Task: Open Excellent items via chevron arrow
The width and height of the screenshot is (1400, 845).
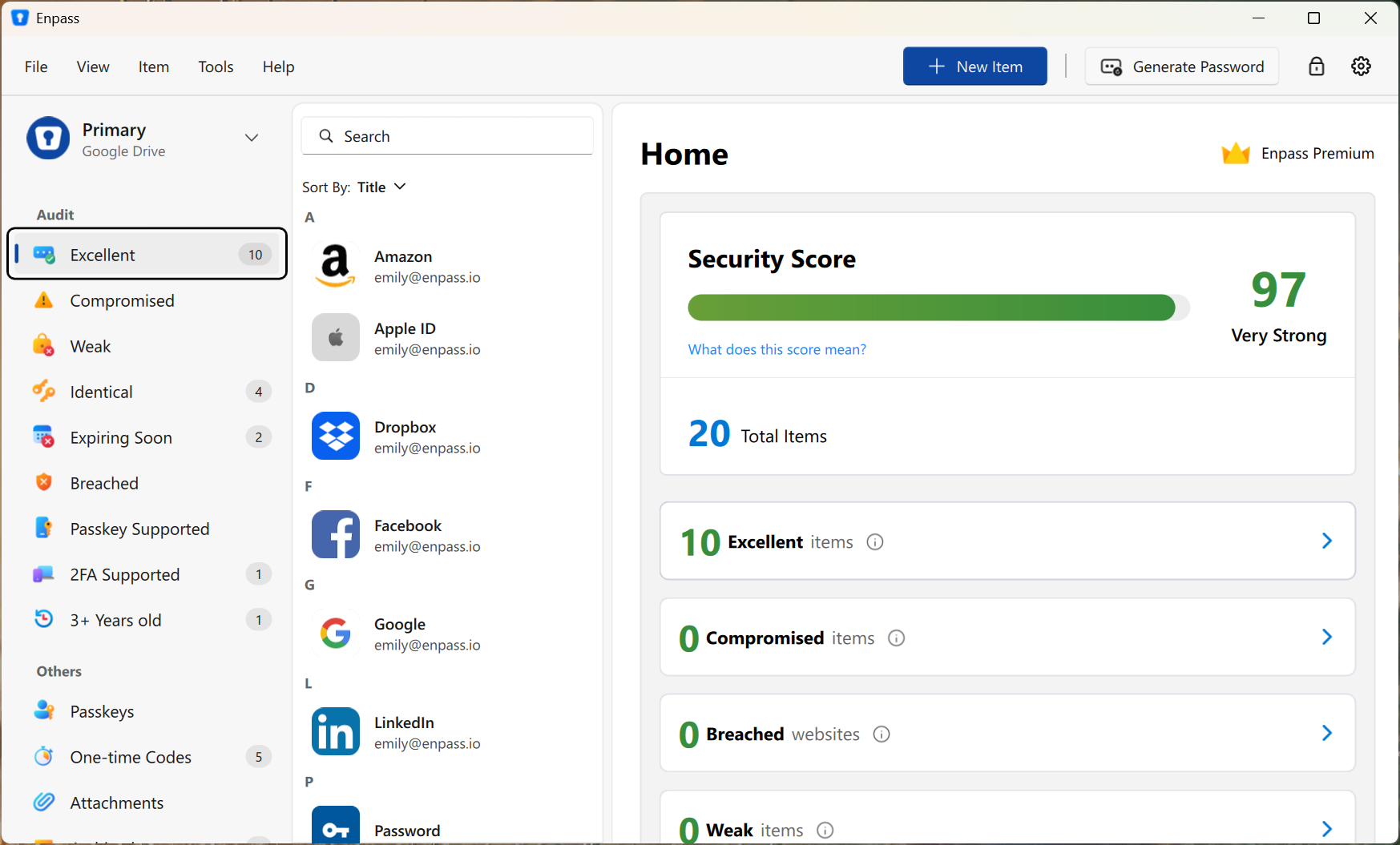Action: click(1327, 541)
